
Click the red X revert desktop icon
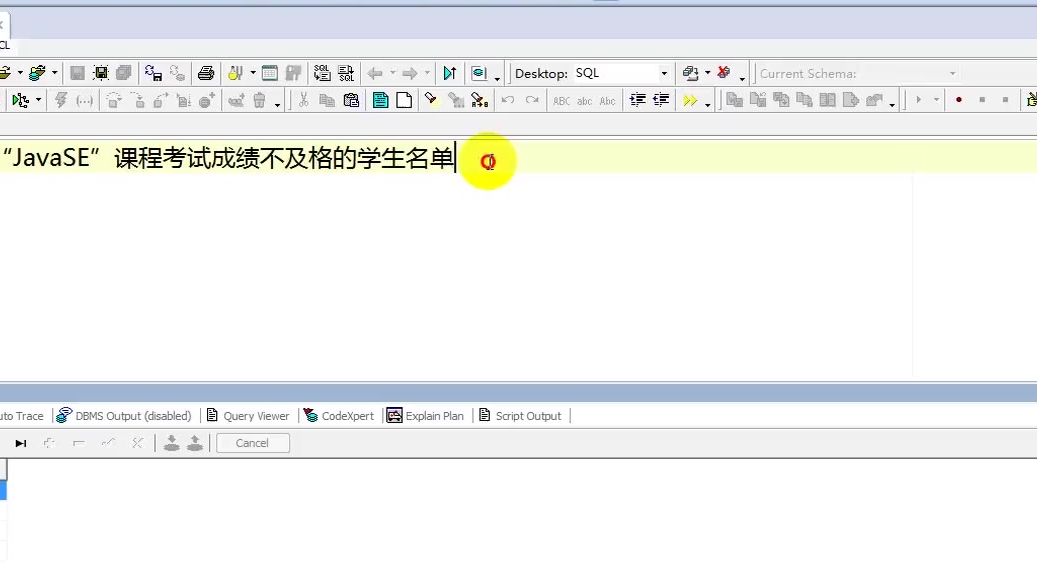point(724,73)
